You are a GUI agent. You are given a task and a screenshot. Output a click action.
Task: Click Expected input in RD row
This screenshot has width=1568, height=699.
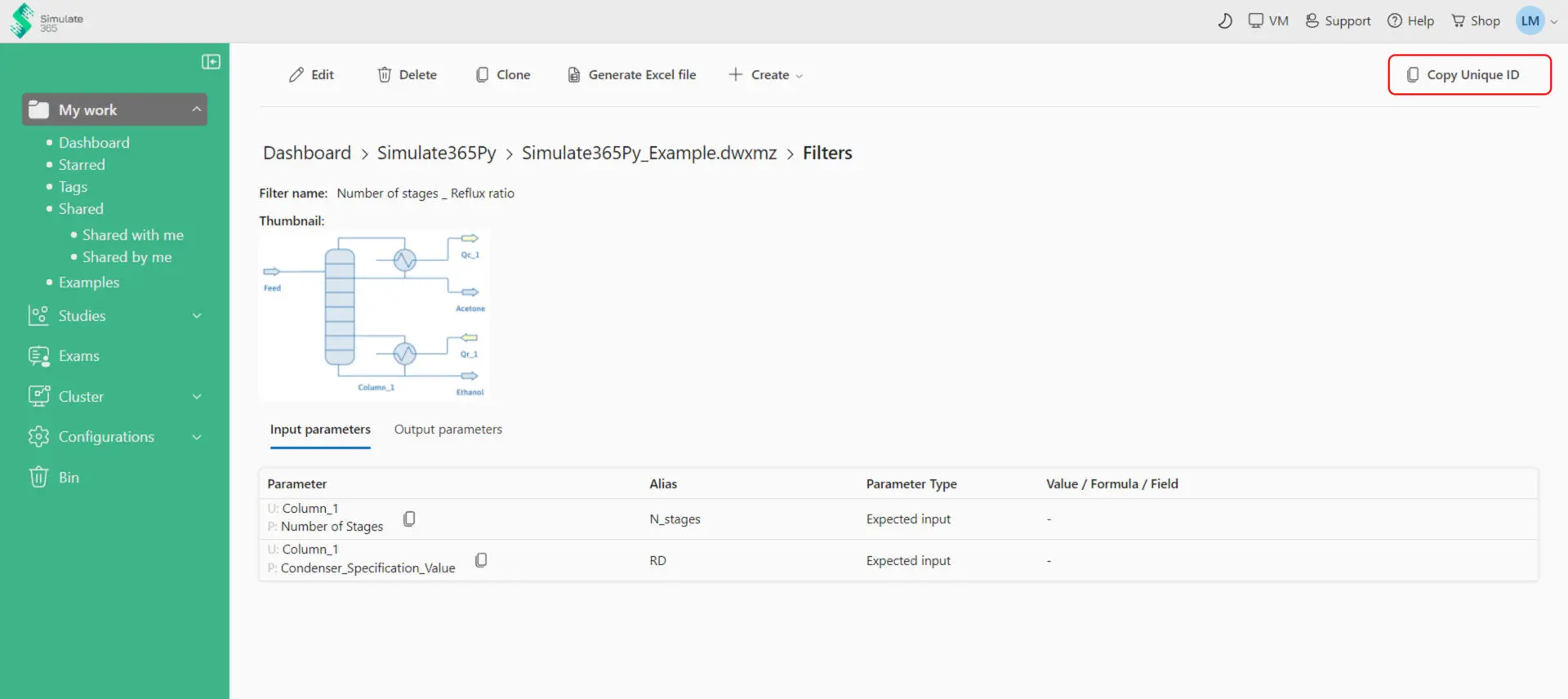908,561
